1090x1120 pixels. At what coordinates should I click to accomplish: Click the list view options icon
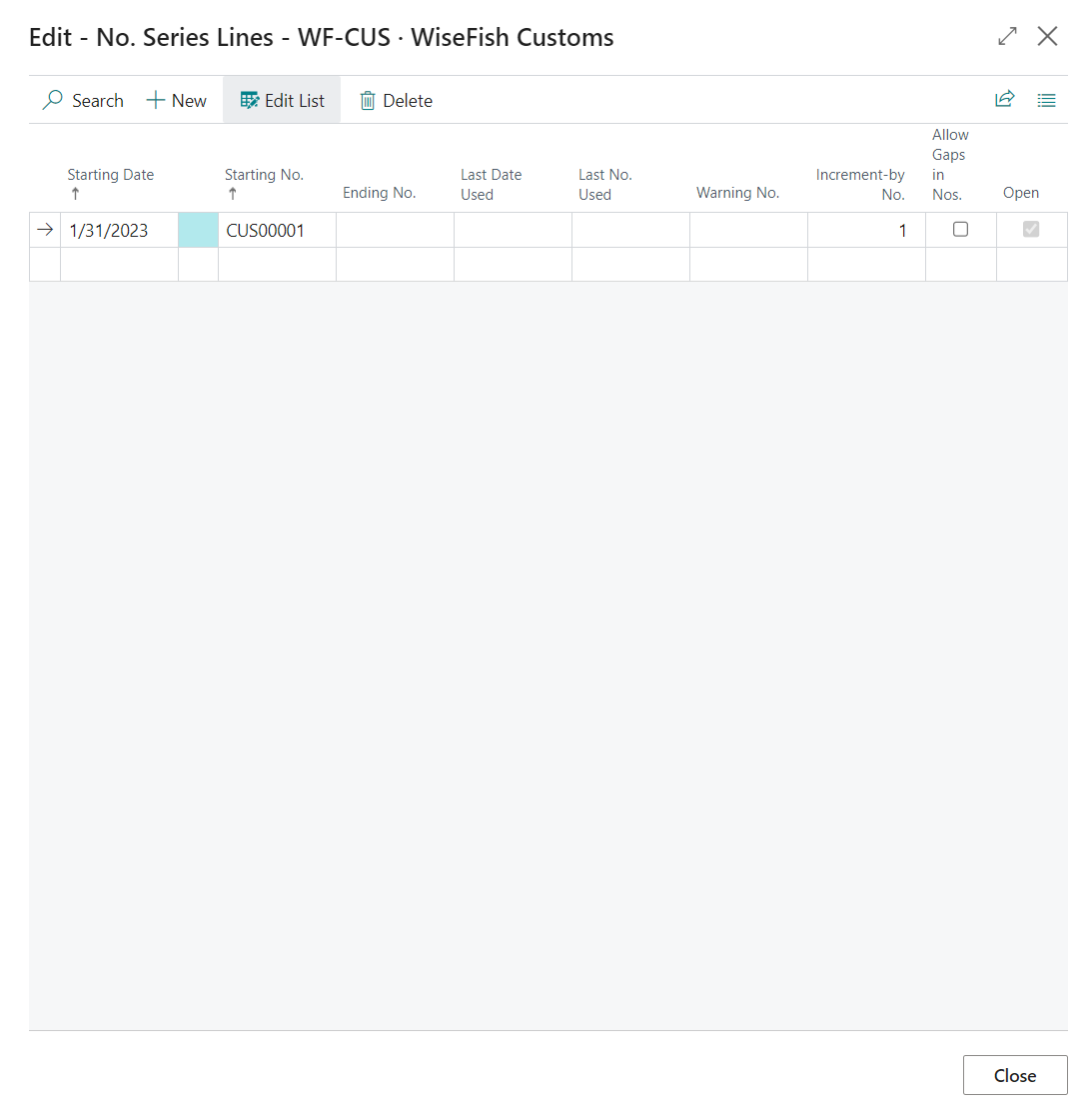[x=1046, y=100]
